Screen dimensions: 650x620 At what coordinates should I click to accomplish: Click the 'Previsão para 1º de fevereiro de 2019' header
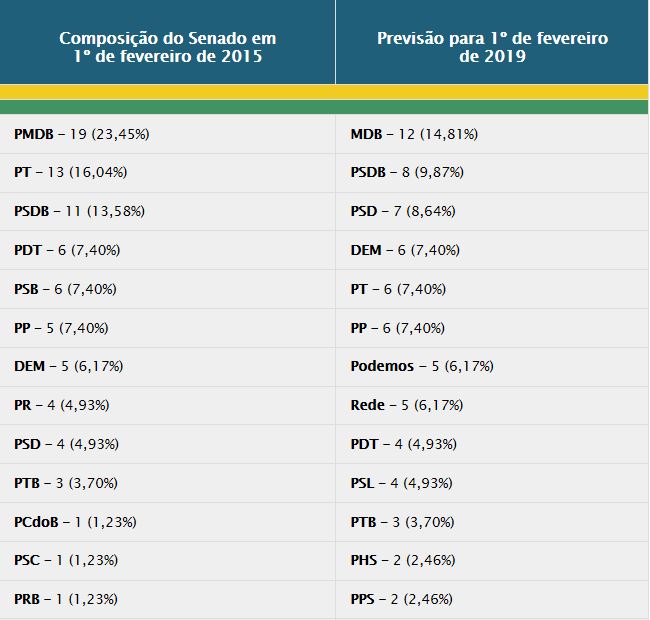(492, 47)
